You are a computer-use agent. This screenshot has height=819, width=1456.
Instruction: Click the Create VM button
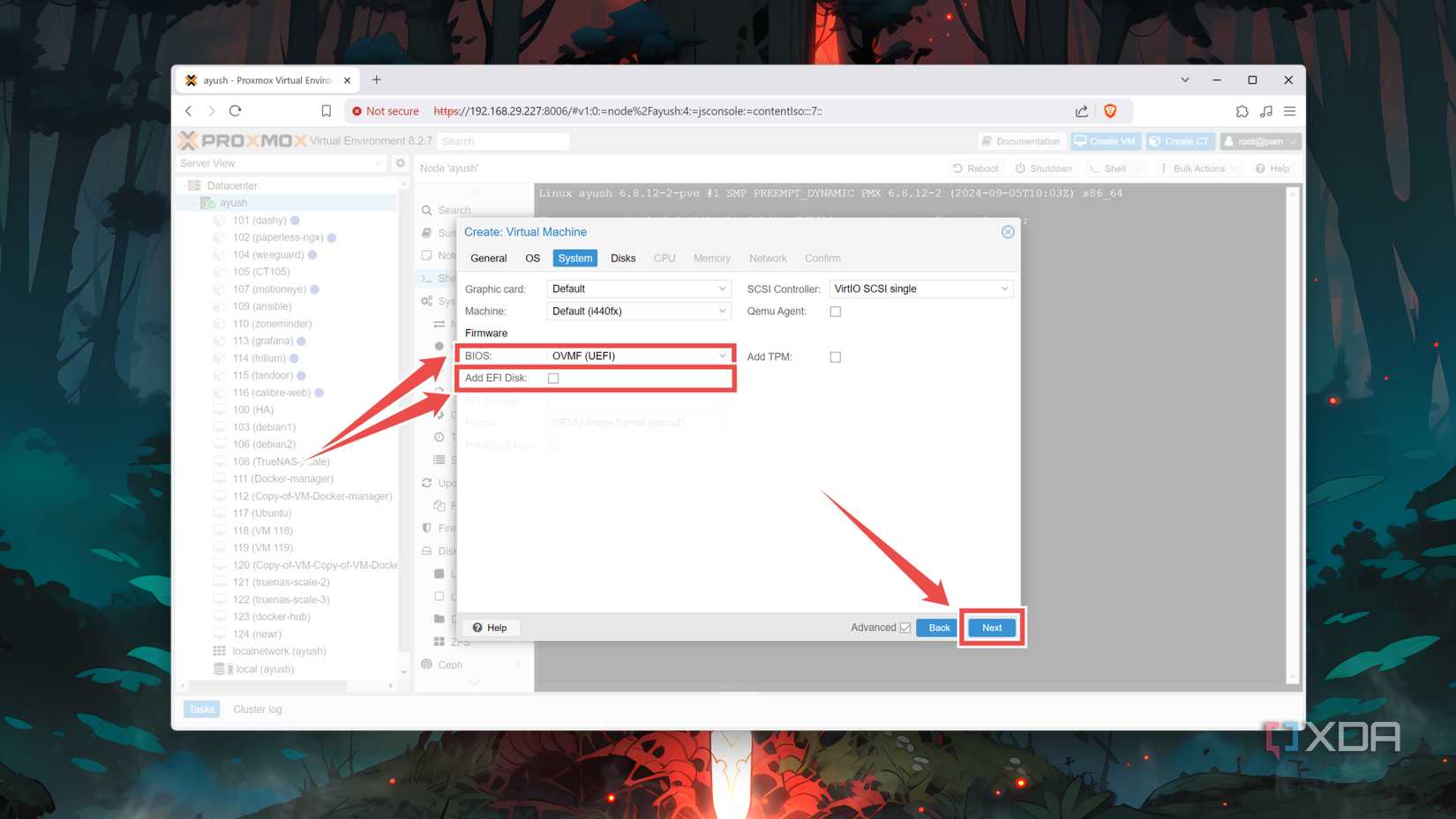1106,141
